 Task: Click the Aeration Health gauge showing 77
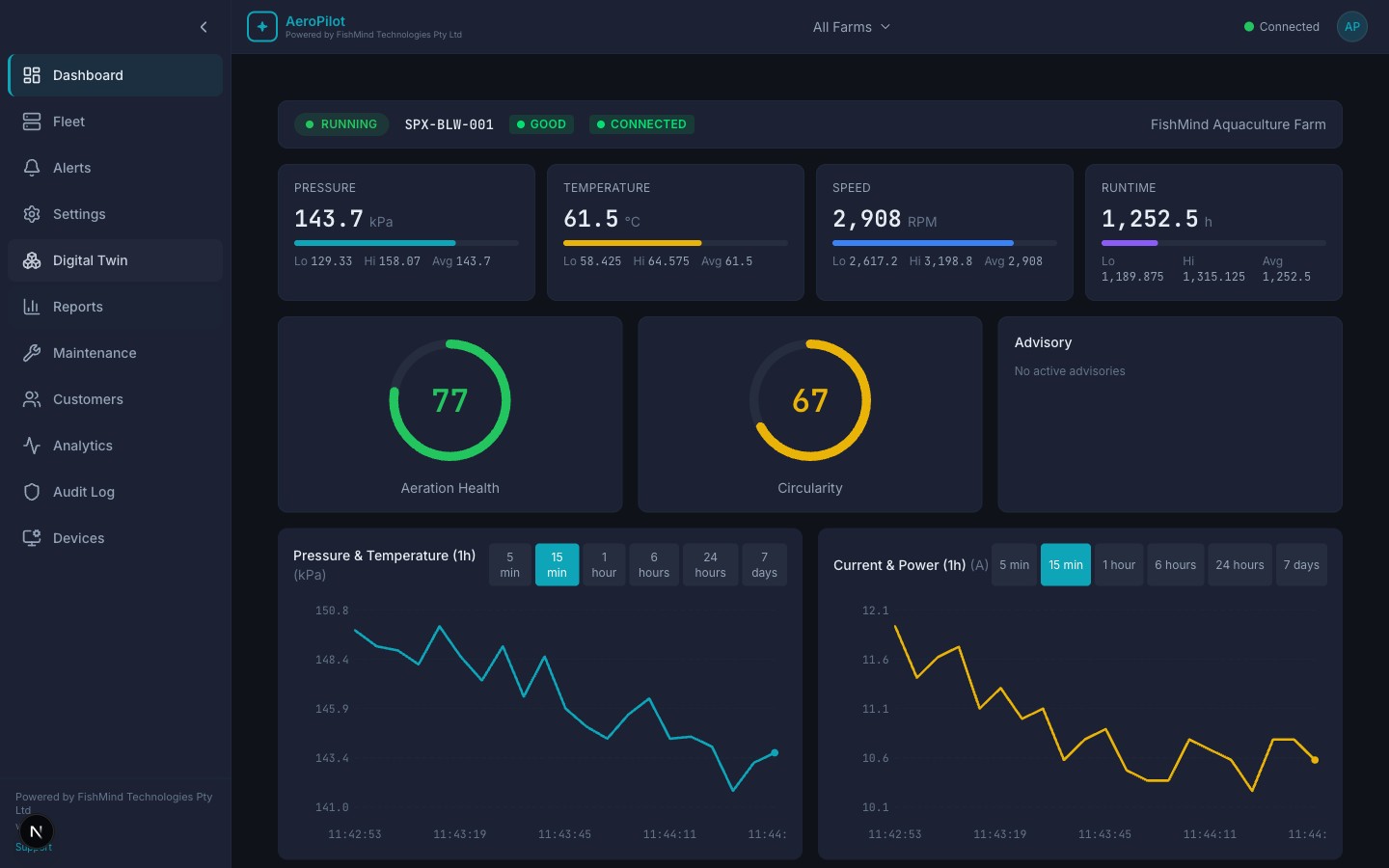pos(449,400)
